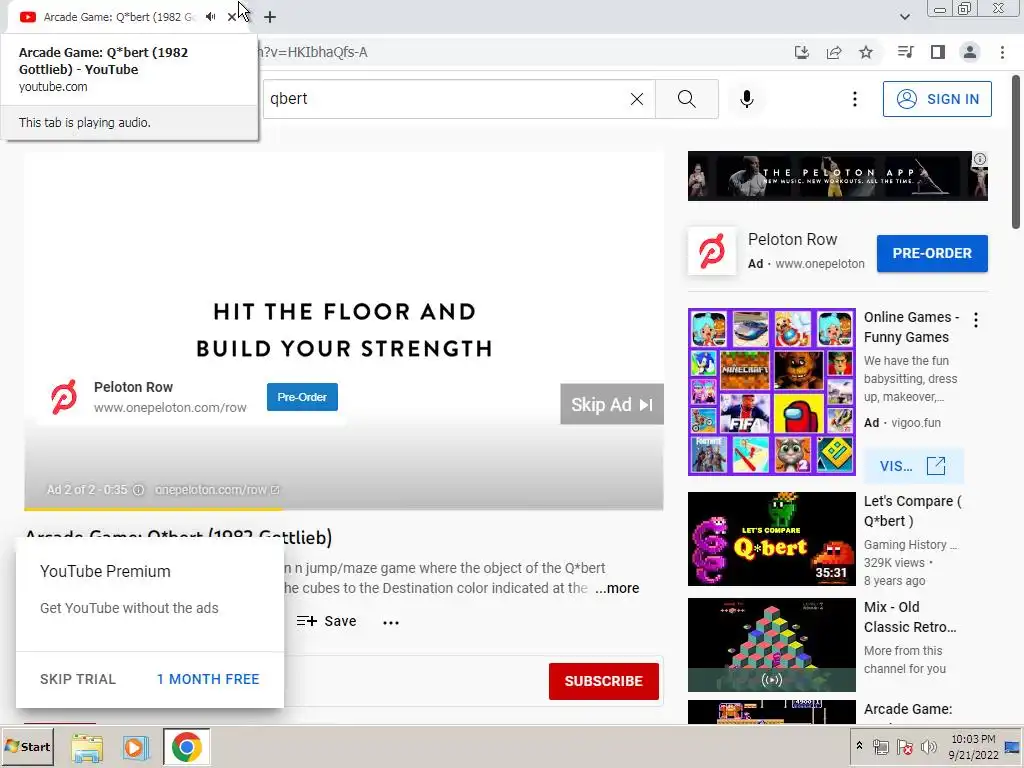1024x768 pixels.
Task: Click the Let's Compare ( Q*bert ) title
Action: coord(912,511)
